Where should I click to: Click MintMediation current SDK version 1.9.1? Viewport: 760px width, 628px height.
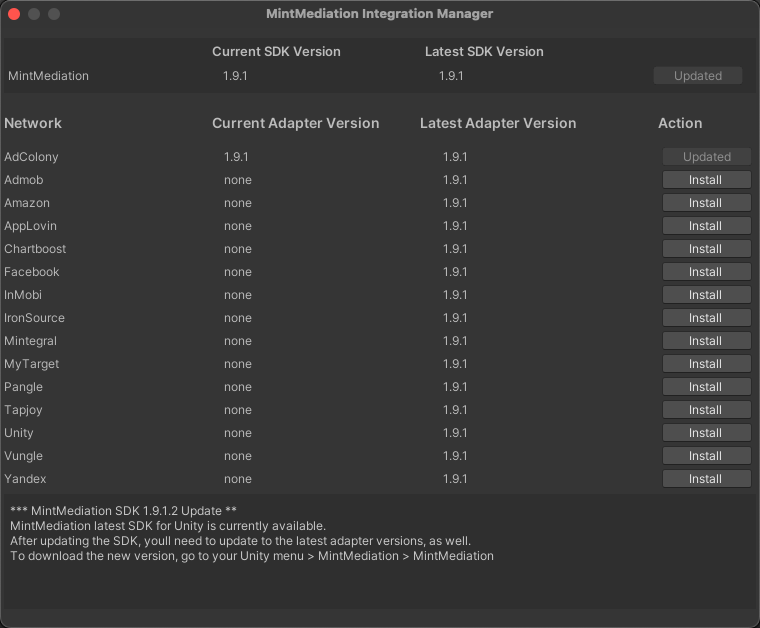[x=235, y=76]
